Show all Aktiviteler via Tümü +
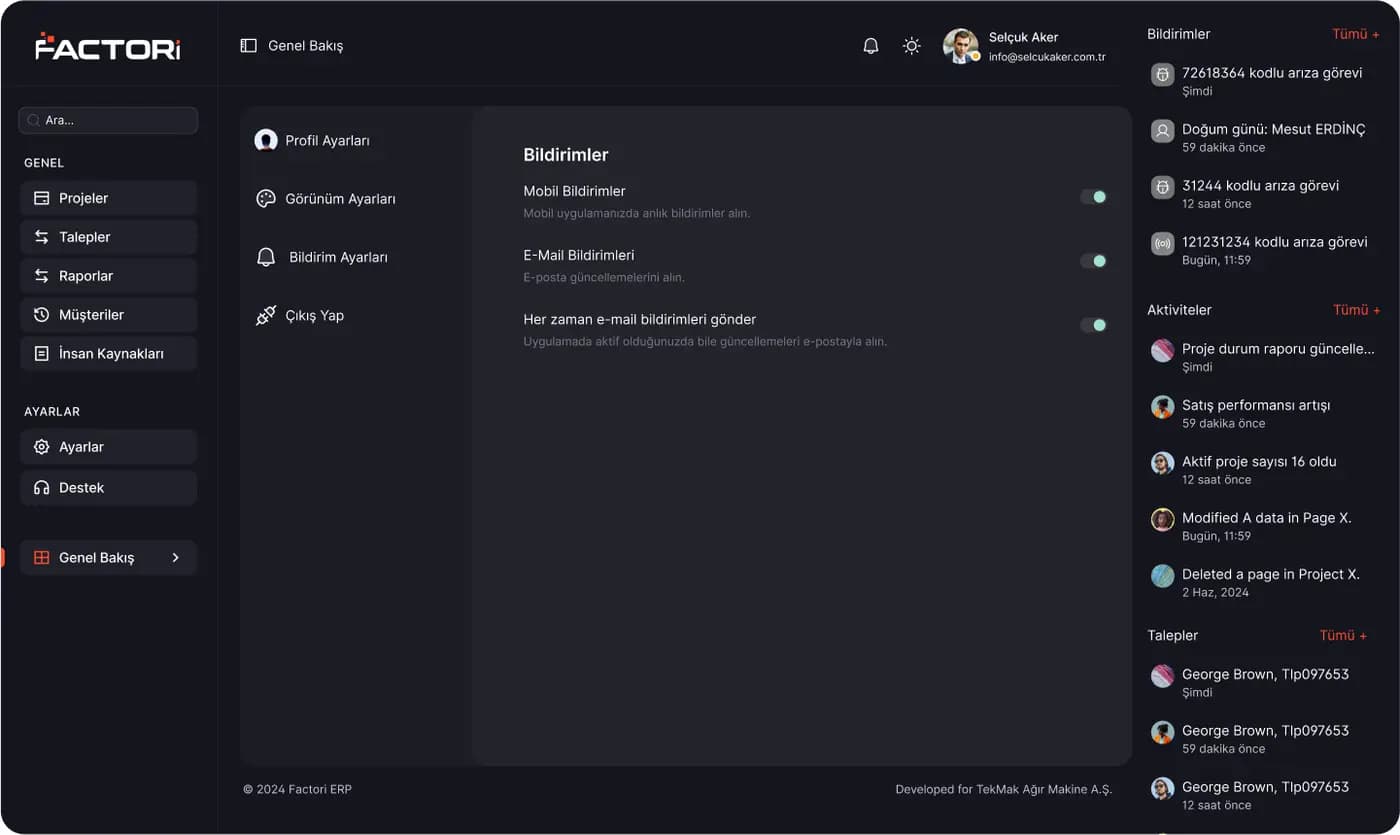 pos(1356,310)
